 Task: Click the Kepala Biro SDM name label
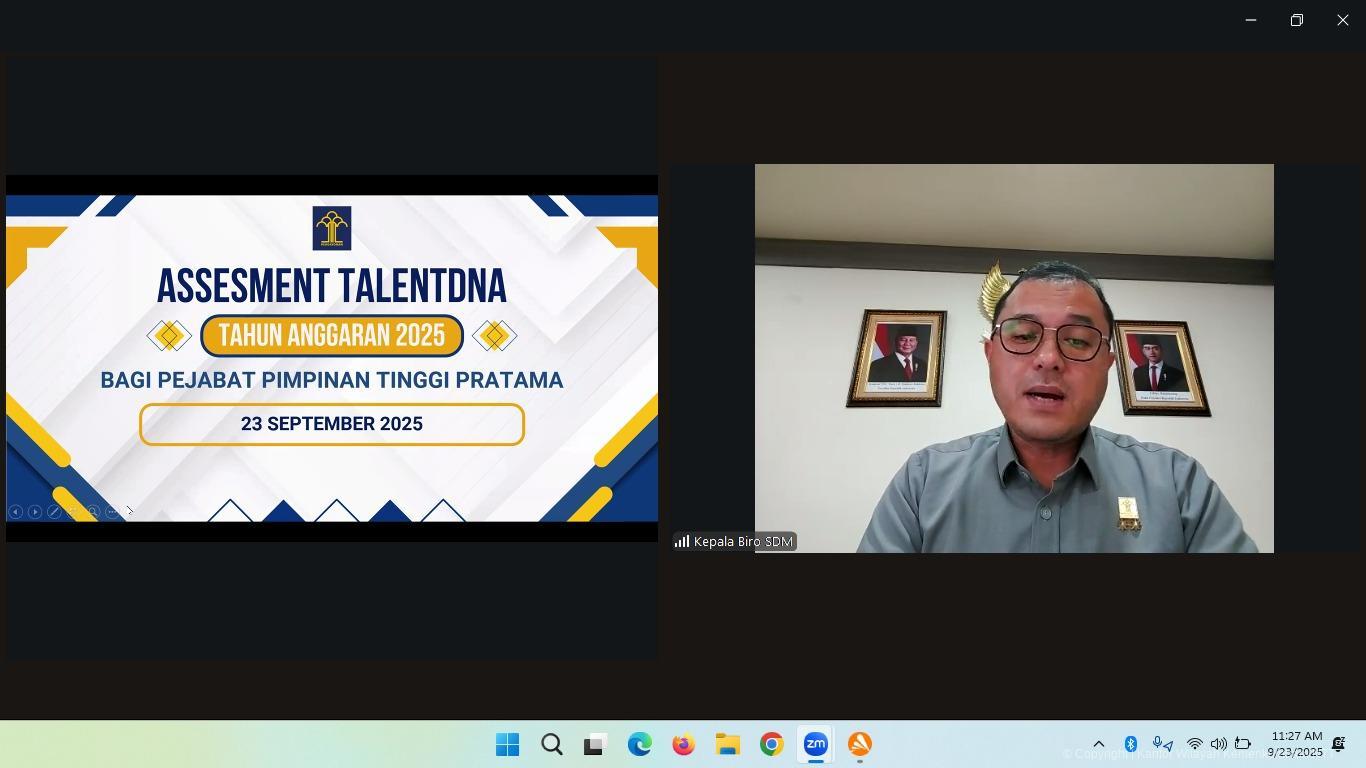click(742, 542)
